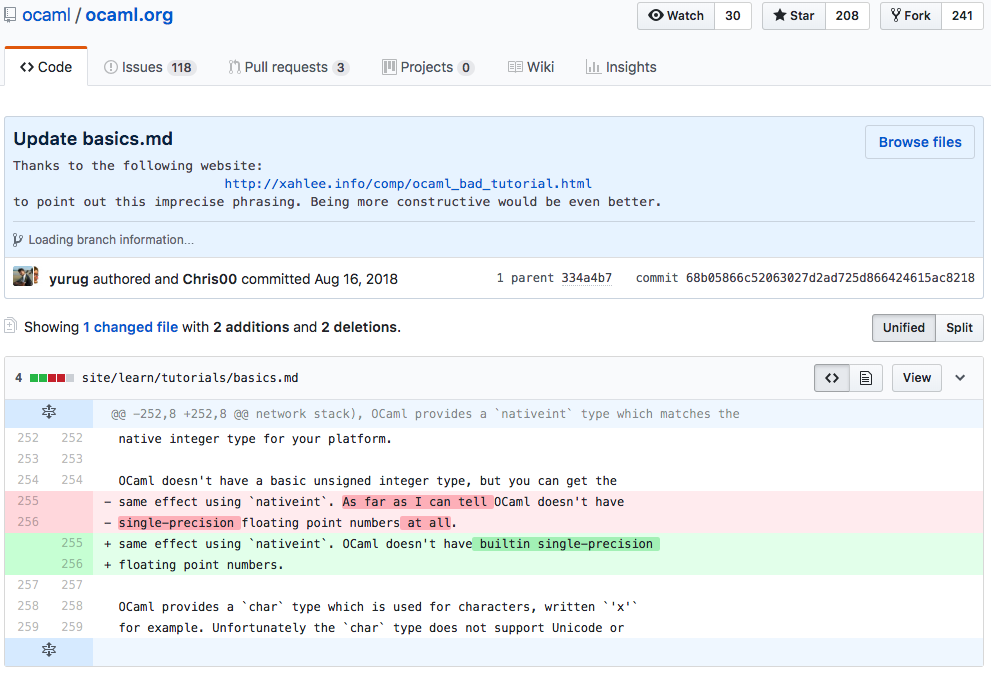Expand diff context at top of hunk
This screenshot has width=991, height=676.
coord(49,413)
